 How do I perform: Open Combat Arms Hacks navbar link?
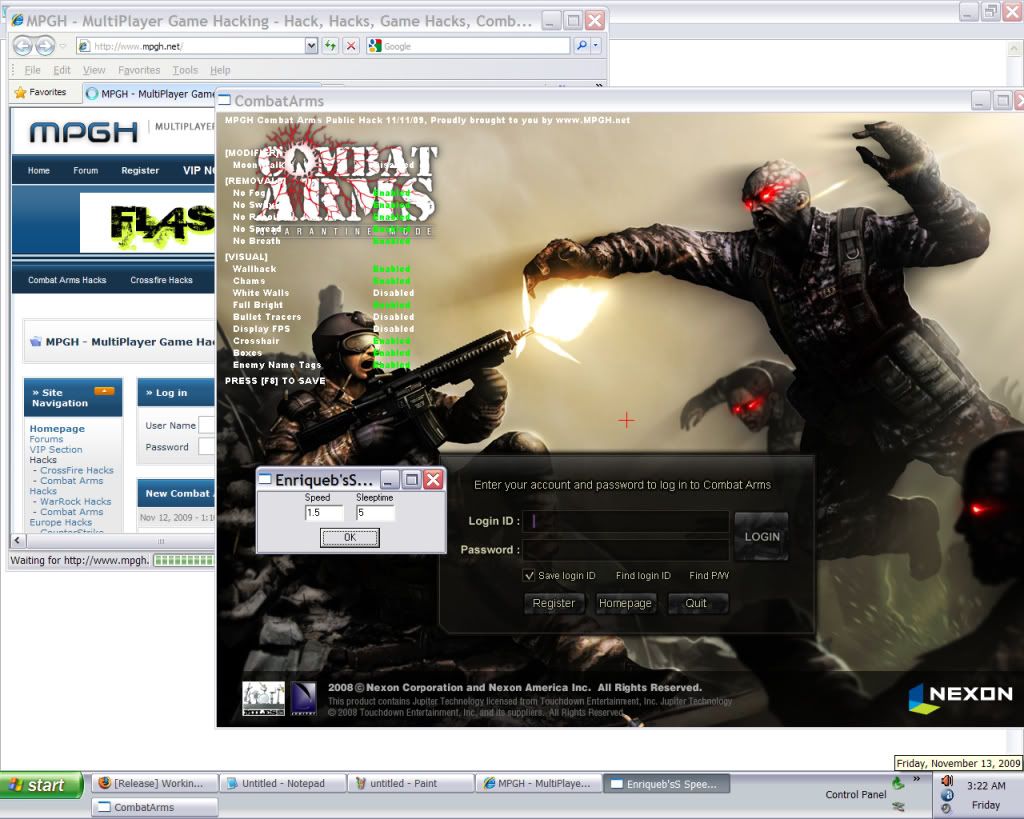pyautogui.click(x=67, y=280)
